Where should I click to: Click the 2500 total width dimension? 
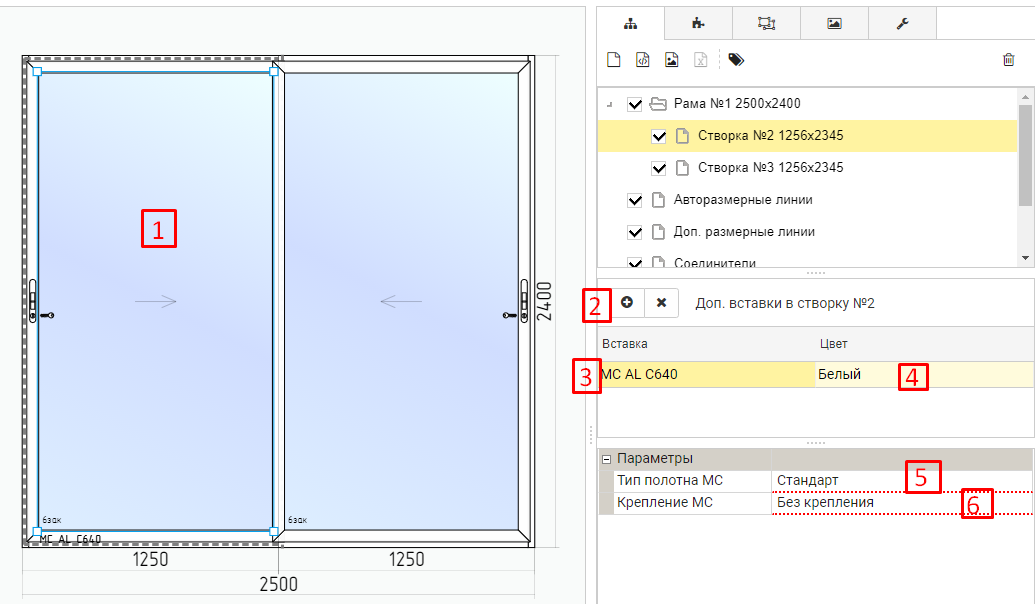click(x=279, y=584)
